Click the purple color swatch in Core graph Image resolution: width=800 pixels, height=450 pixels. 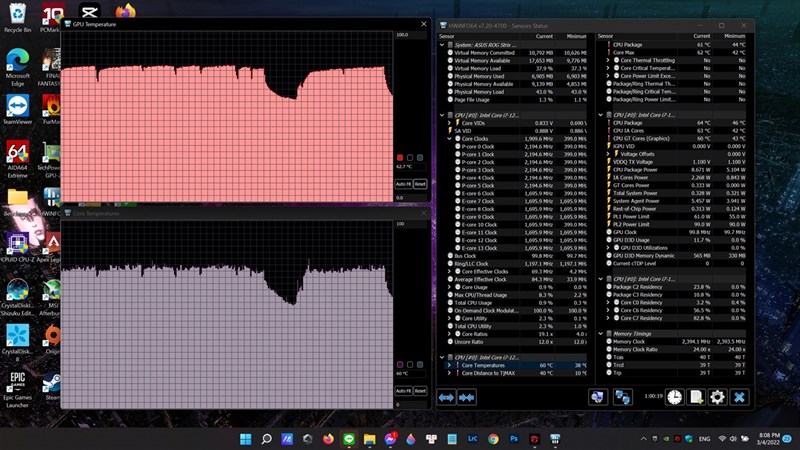[401, 366]
